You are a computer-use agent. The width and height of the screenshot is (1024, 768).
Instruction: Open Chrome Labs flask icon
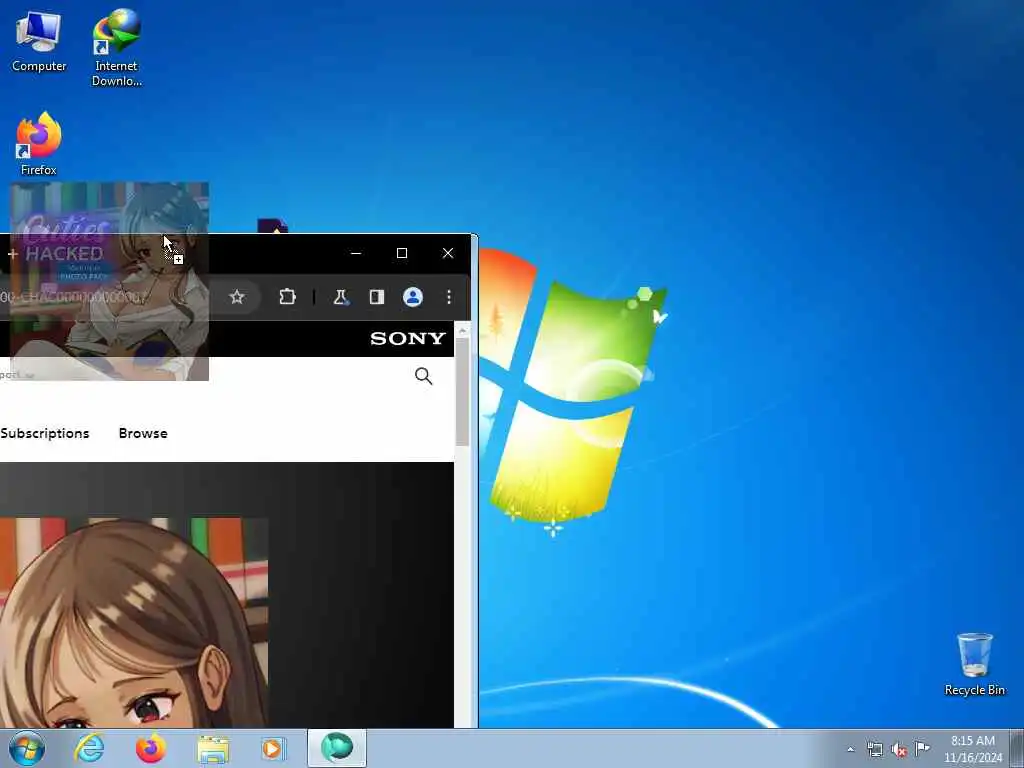[340, 297]
